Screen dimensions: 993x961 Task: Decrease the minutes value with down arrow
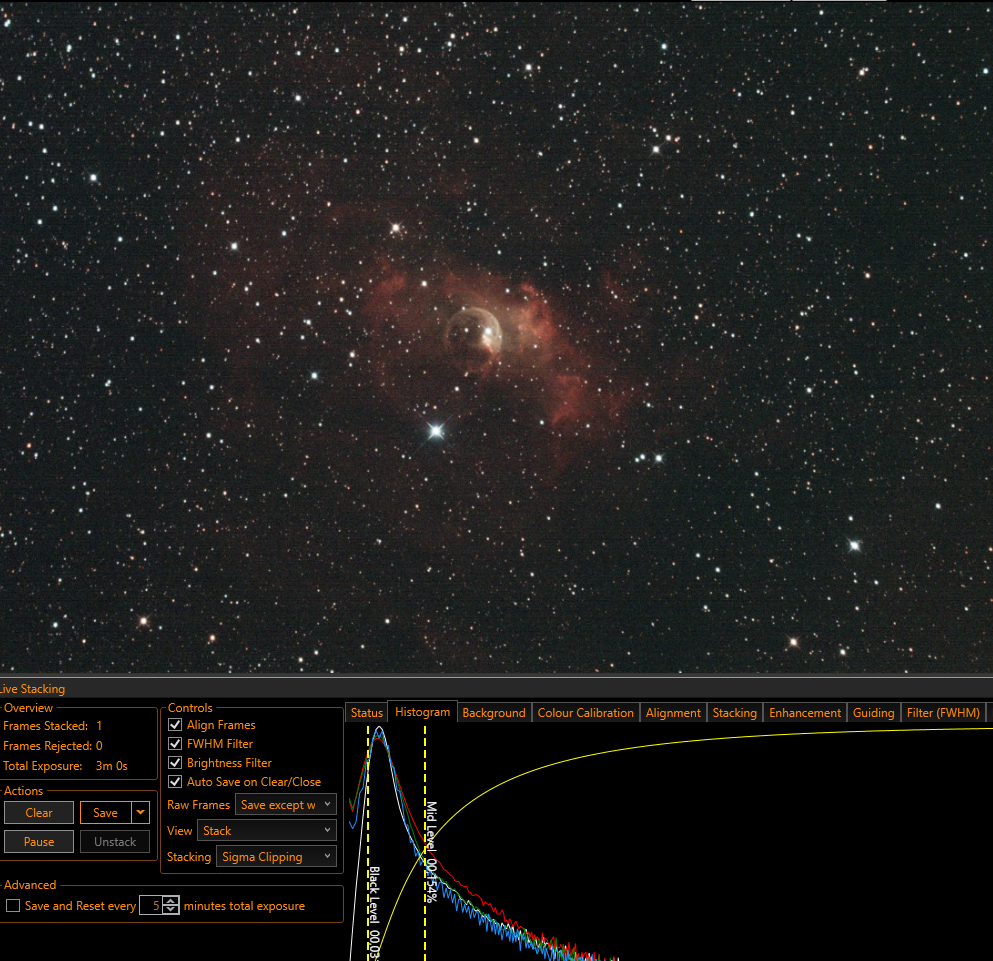pyautogui.click(x=171, y=911)
